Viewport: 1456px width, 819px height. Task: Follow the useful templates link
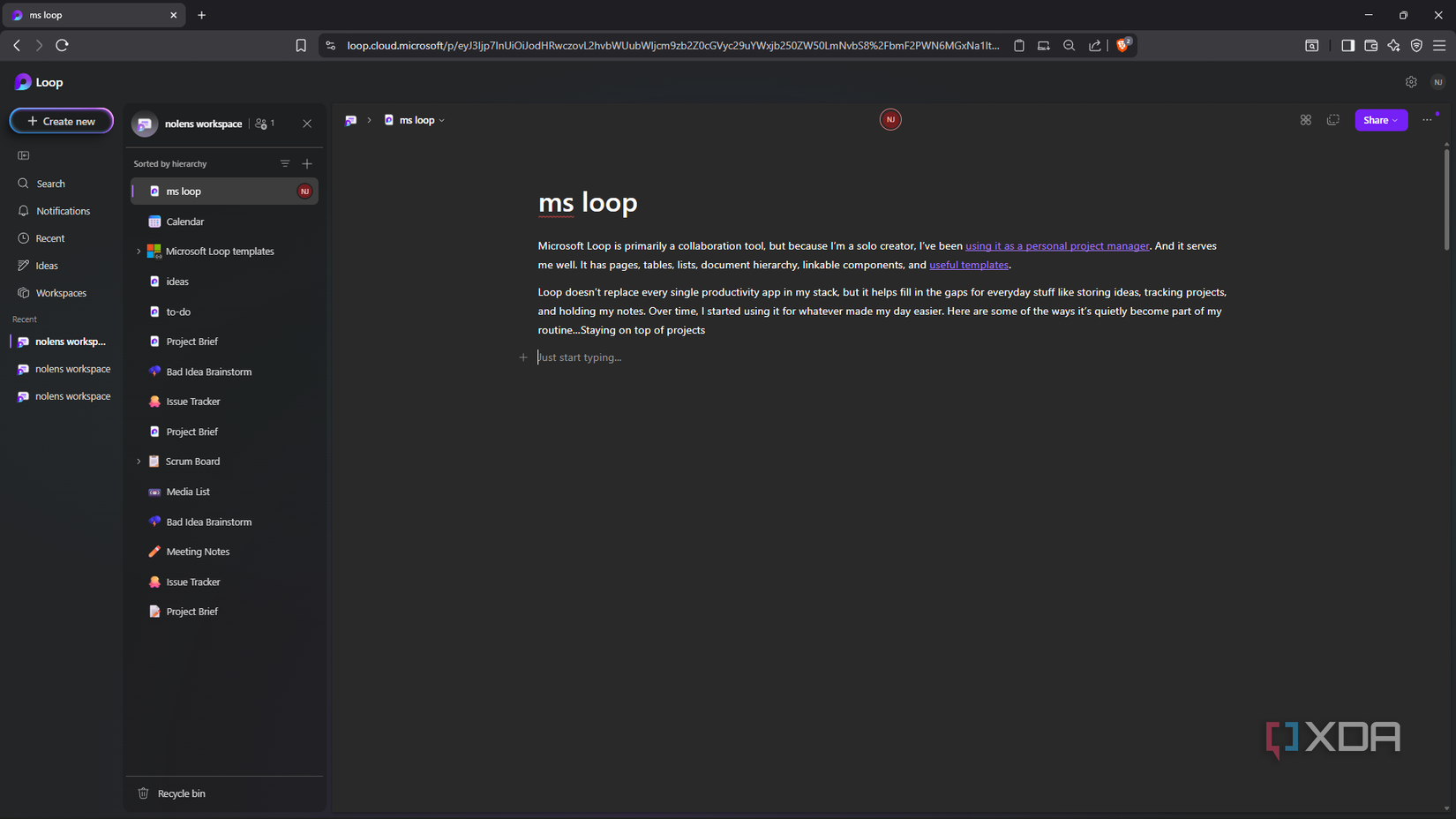(x=968, y=264)
